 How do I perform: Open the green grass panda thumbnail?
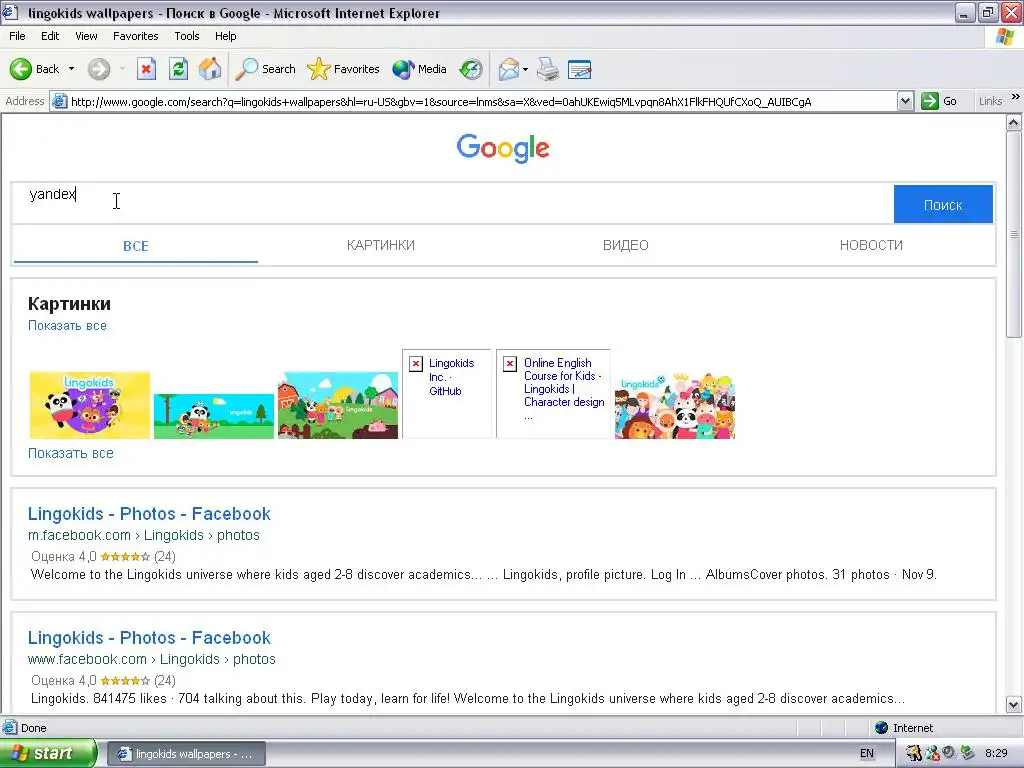(x=214, y=416)
